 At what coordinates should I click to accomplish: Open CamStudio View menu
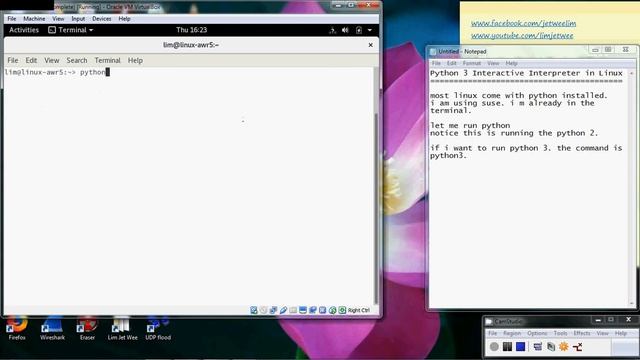(x=602, y=333)
